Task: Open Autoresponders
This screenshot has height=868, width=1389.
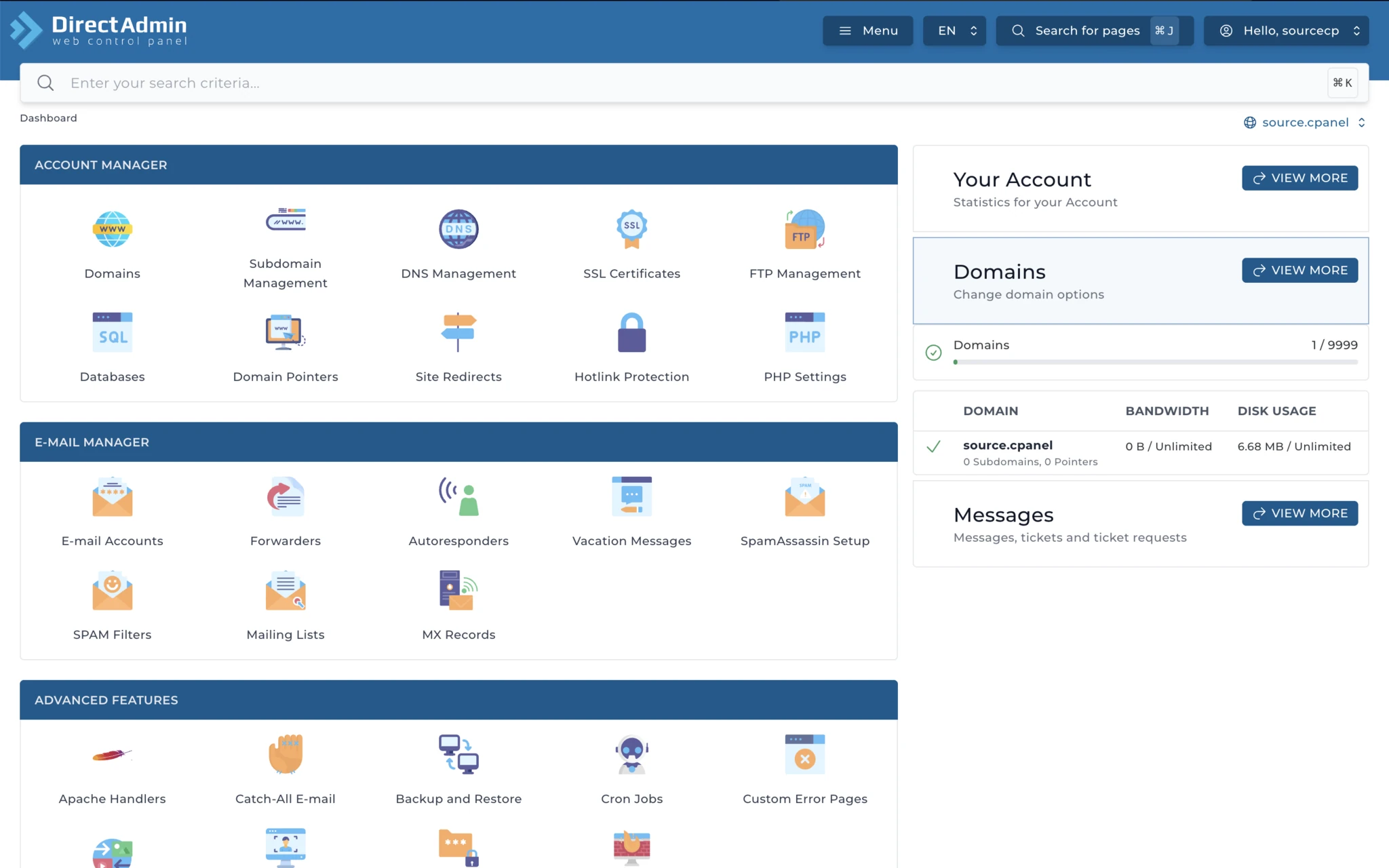Action: [458, 496]
